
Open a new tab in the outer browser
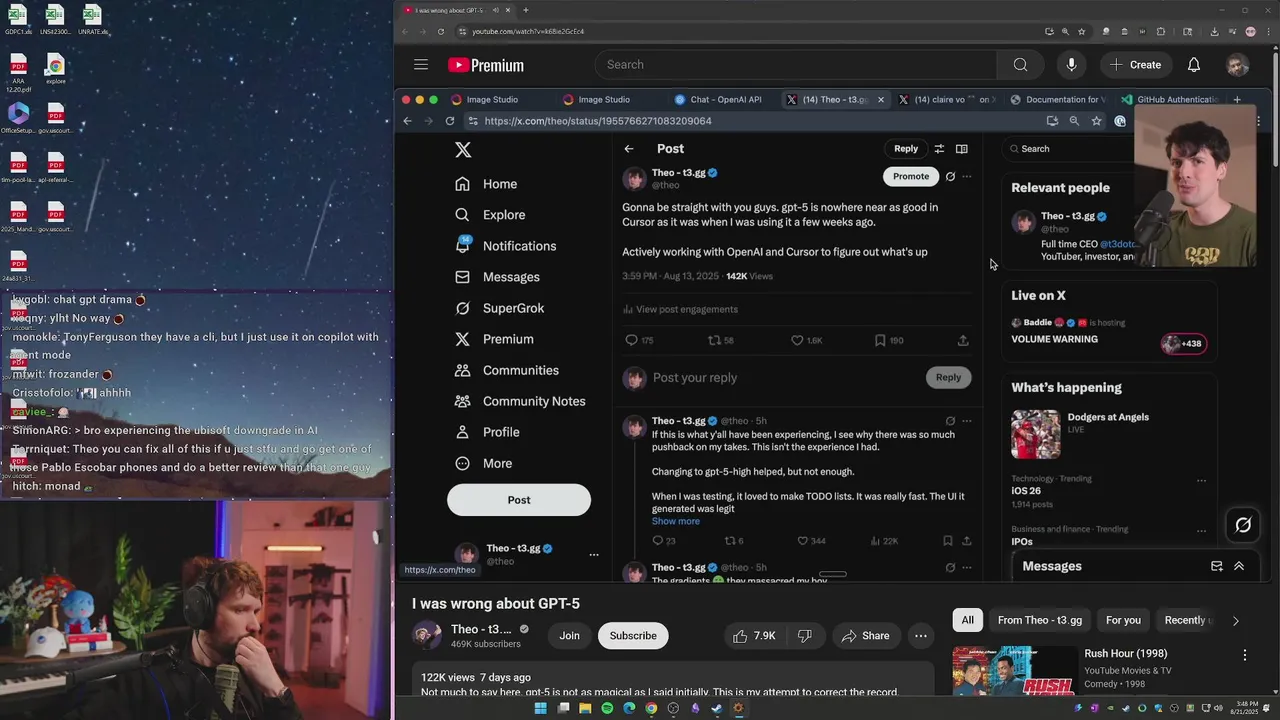(x=525, y=10)
